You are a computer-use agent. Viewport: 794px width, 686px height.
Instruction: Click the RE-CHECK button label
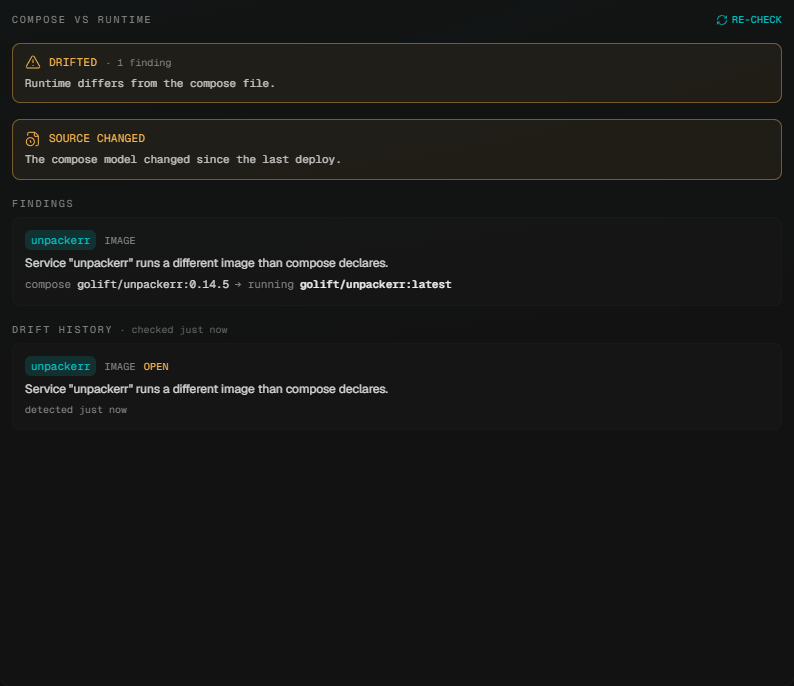[x=756, y=20]
